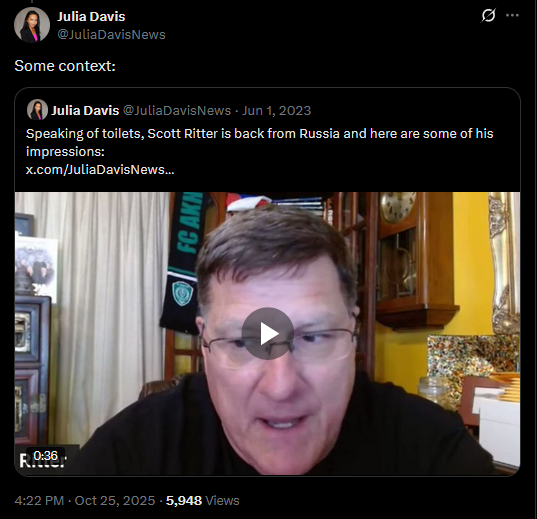Open the Oct 25, 2025 post date

pos(115,501)
